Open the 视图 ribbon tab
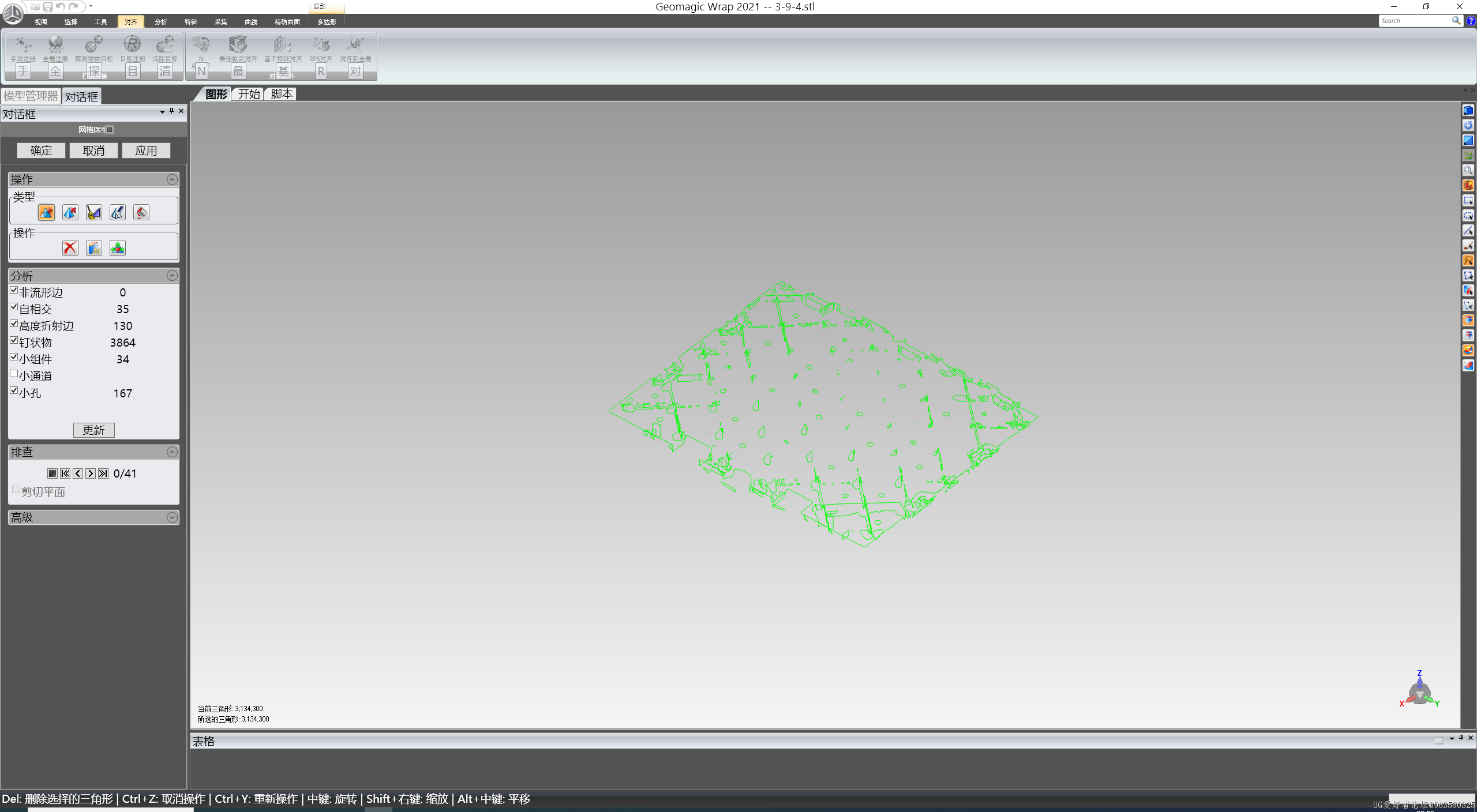 (x=41, y=22)
